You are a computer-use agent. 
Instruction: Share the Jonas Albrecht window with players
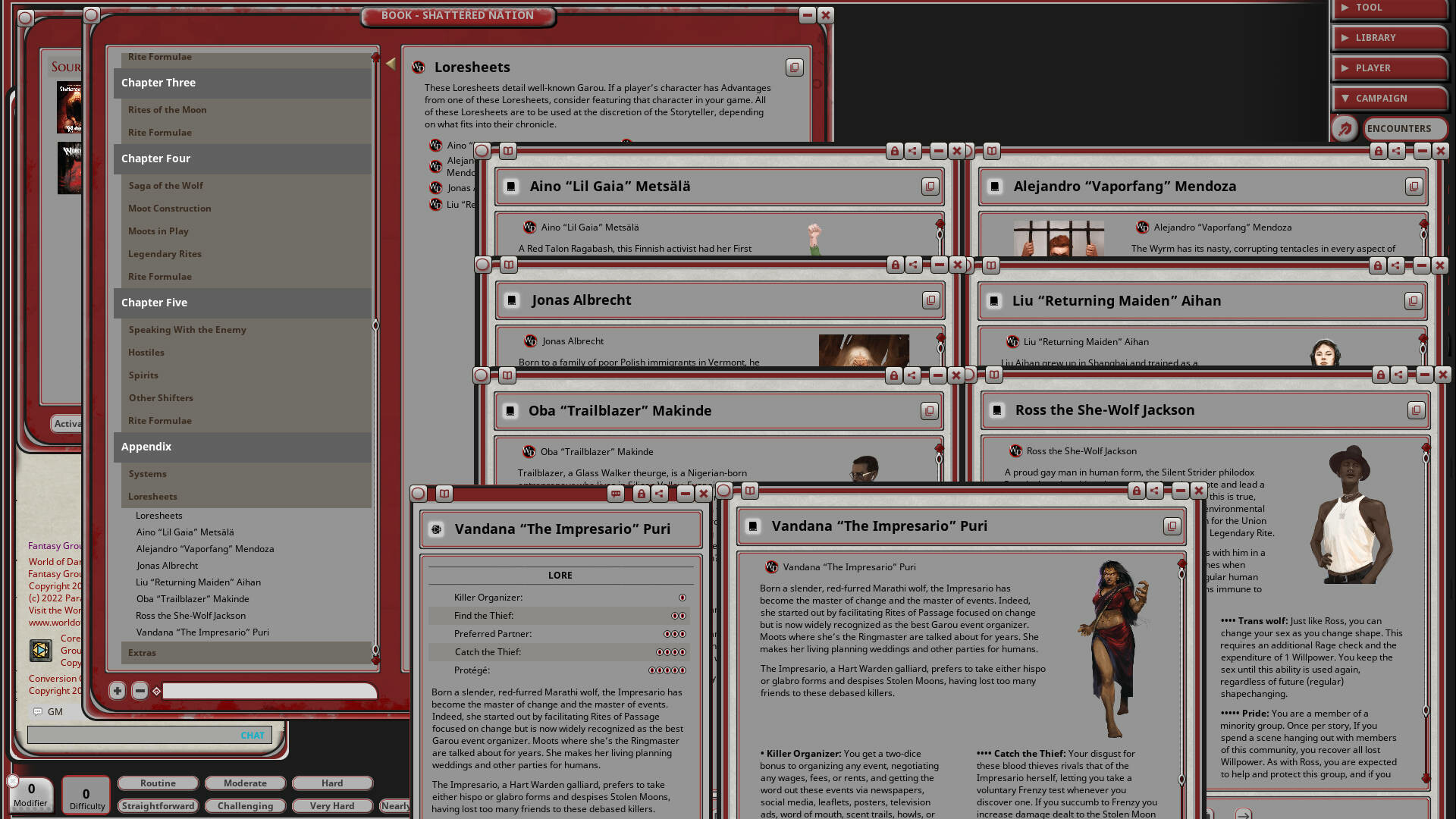[x=913, y=265]
